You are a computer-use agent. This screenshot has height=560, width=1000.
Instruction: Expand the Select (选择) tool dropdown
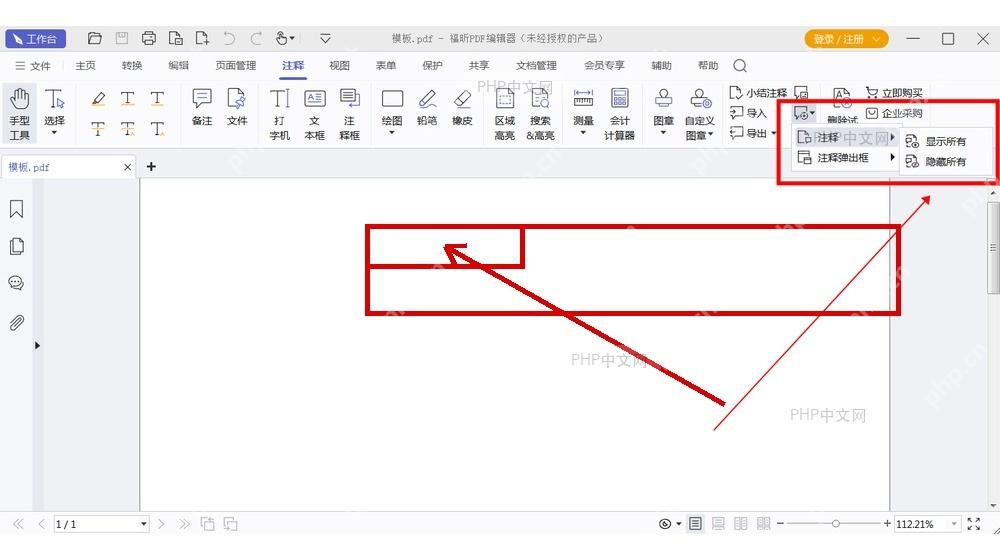tap(54, 133)
